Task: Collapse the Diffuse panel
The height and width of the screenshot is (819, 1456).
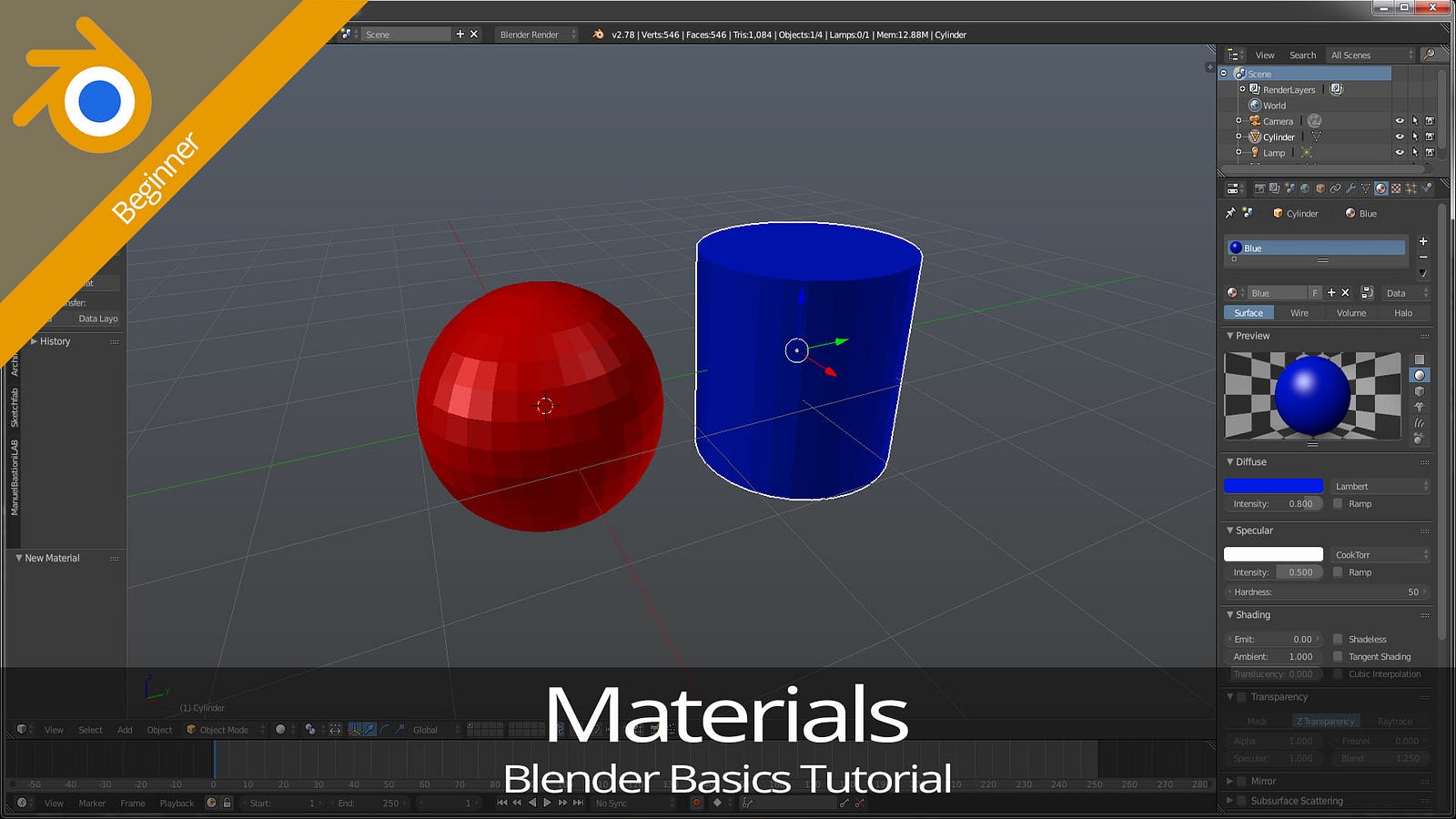Action: coord(1230,461)
